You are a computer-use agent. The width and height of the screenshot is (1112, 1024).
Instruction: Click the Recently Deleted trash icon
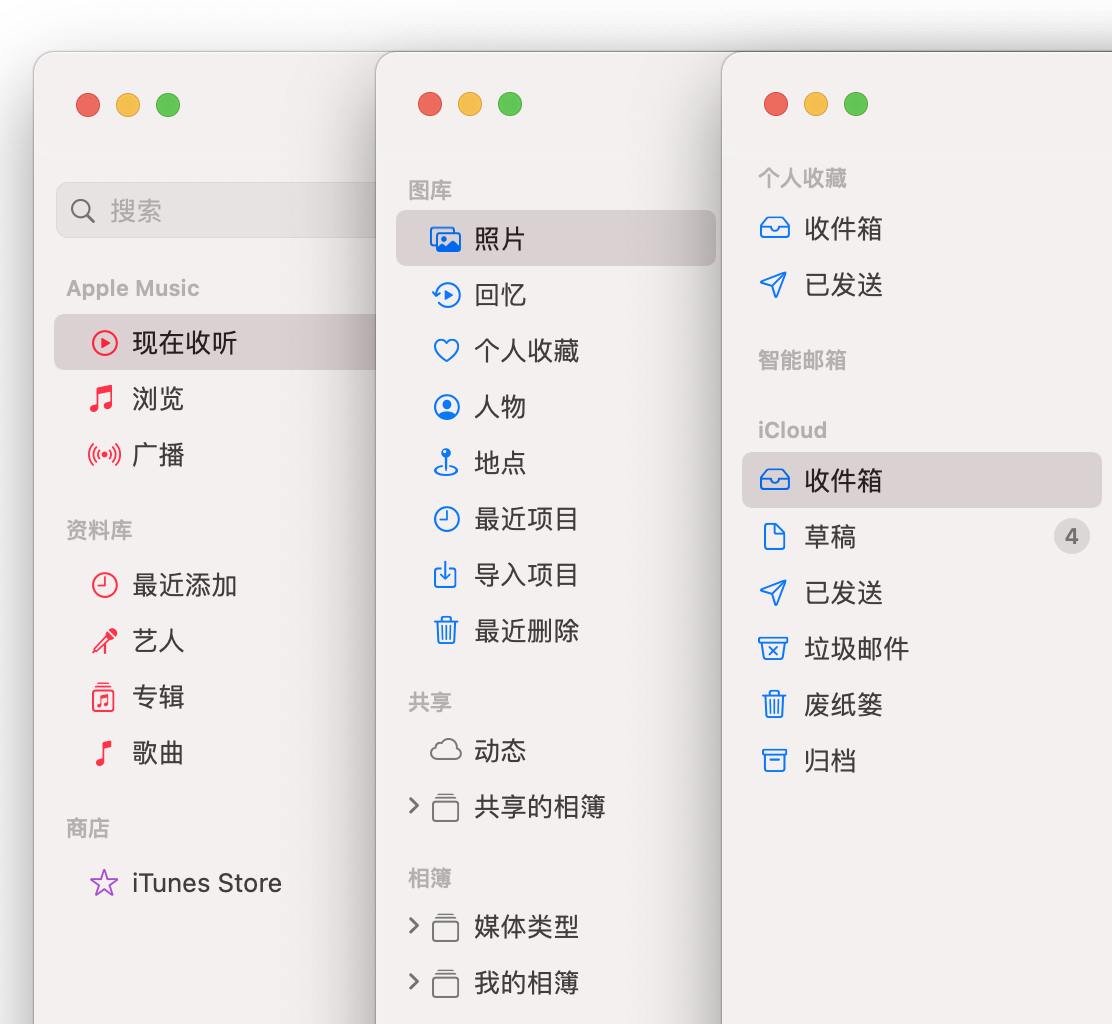pyautogui.click(x=446, y=631)
